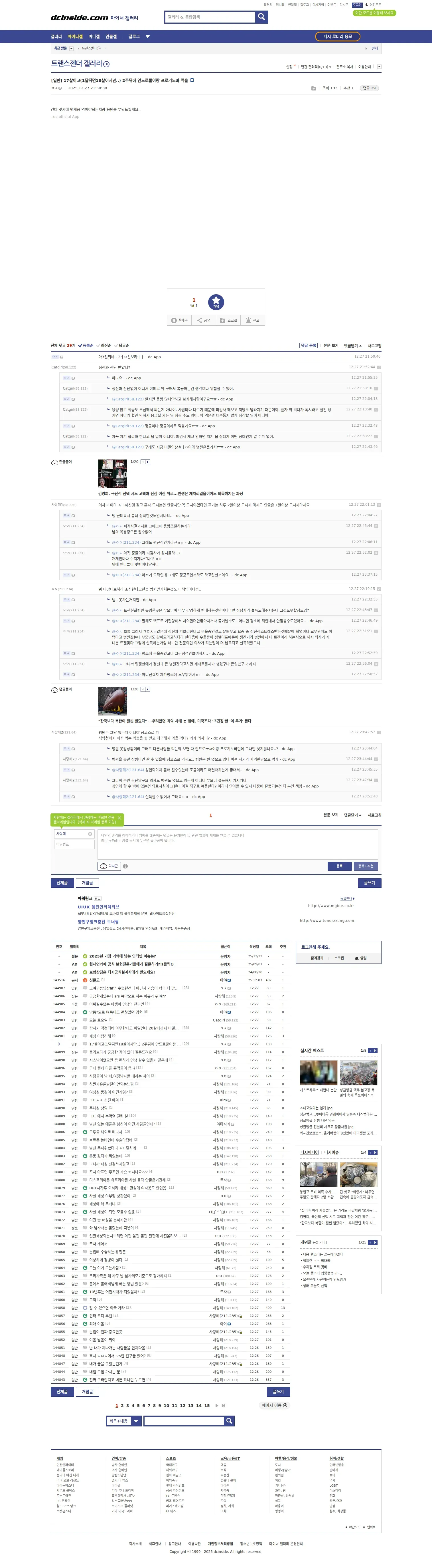Click the 로그인 button in top bar

coord(357,5)
